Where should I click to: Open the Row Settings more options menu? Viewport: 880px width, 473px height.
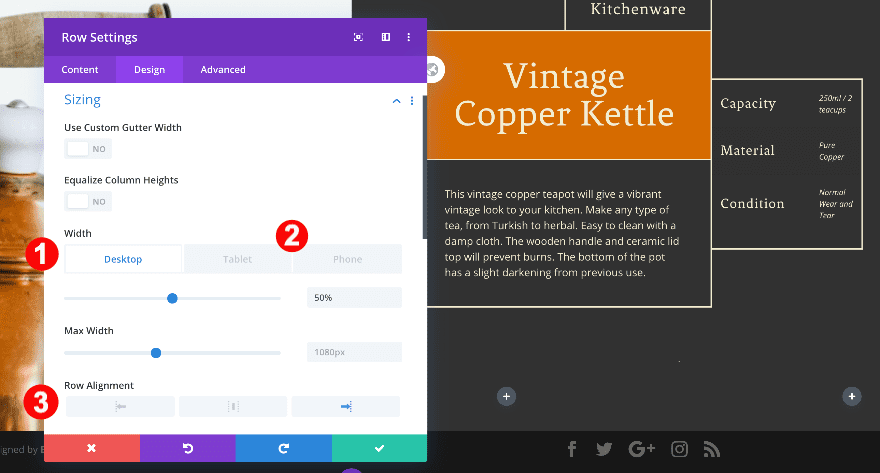pos(409,37)
